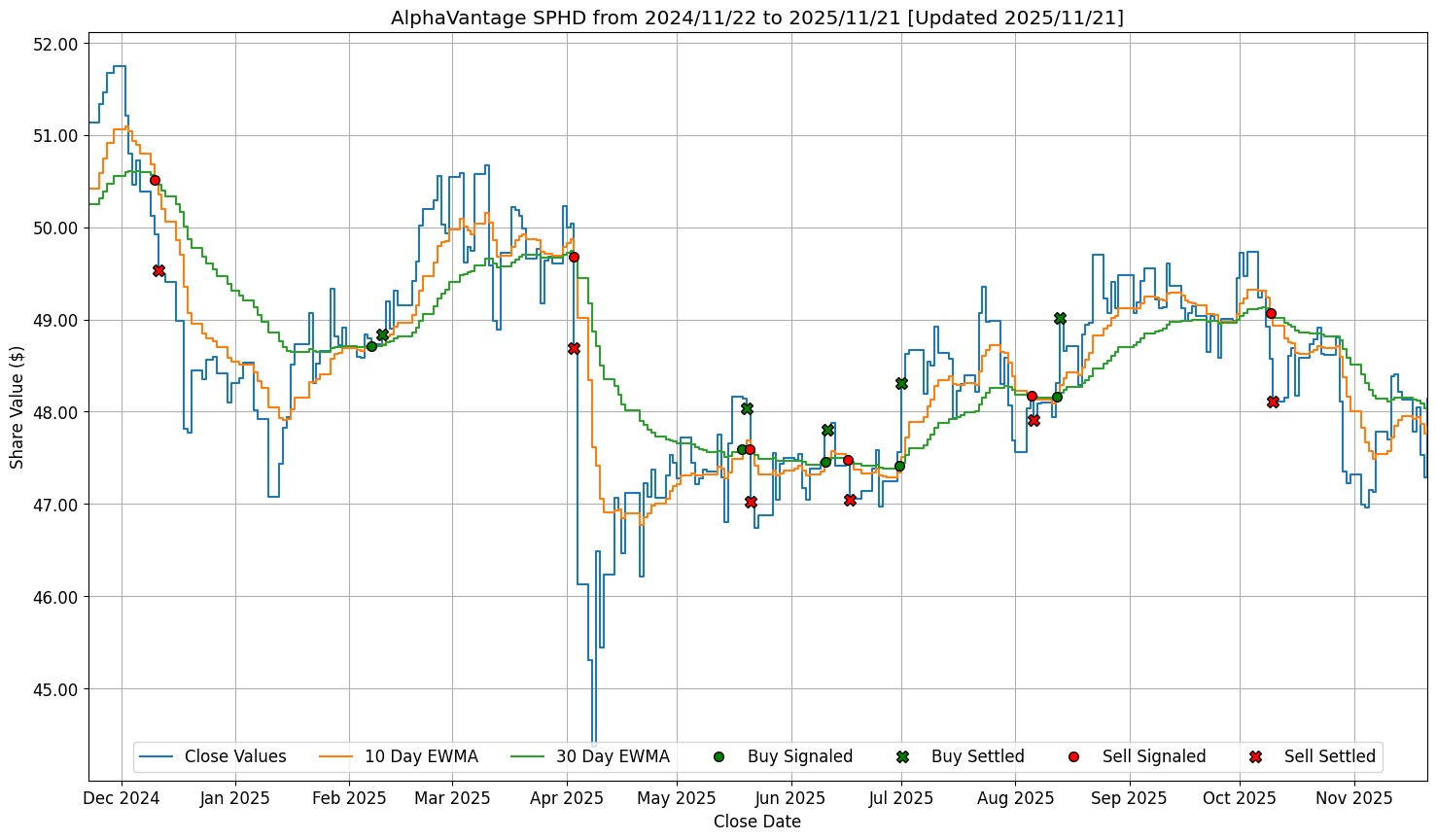Click the blue Close Values legend line

(x=156, y=756)
